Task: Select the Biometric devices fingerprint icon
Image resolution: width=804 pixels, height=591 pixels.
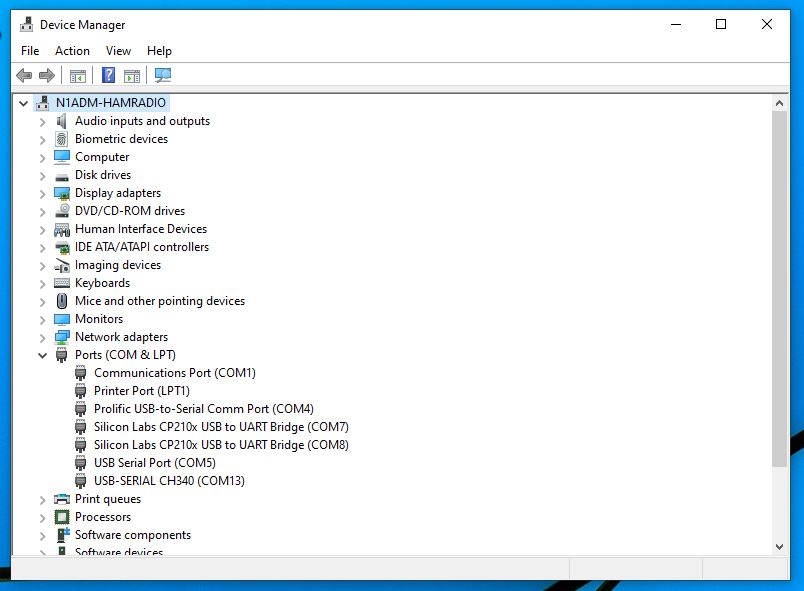Action: [x=62, y=139]
